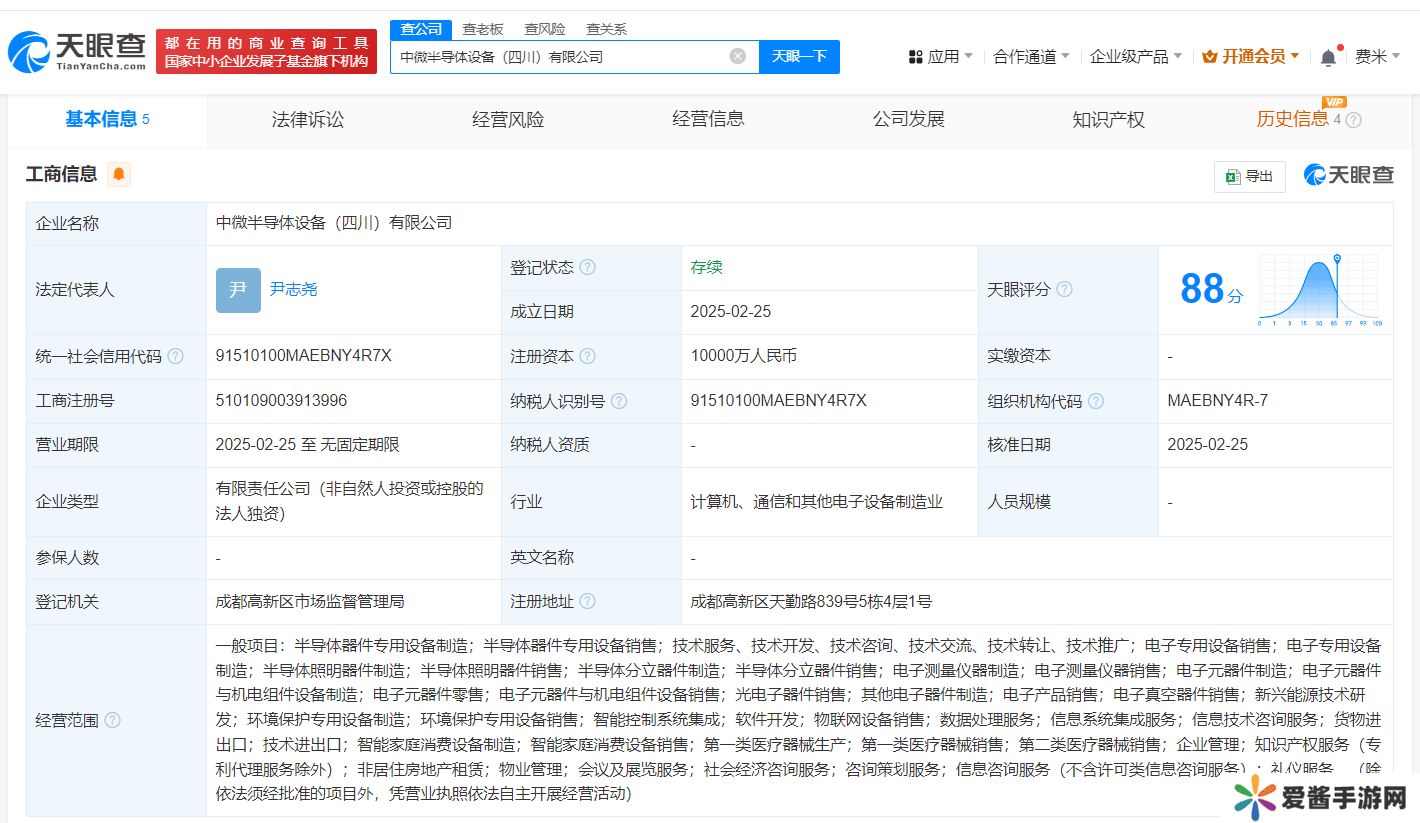The image size is (1420, 823).
Task: Clear the search box with the X icon
Action: point(738,57)
